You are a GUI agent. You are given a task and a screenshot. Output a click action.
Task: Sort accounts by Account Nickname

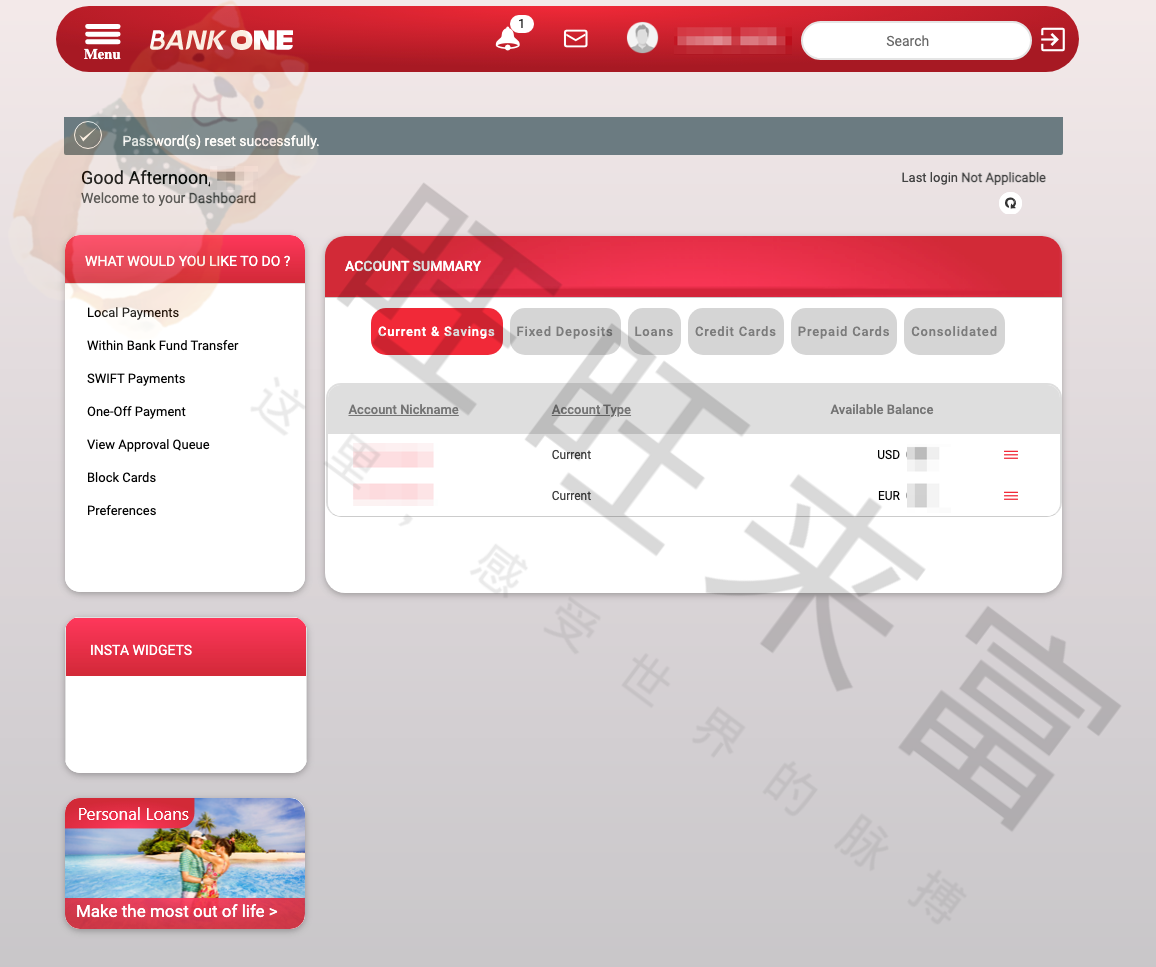click(x=403, y=409)
